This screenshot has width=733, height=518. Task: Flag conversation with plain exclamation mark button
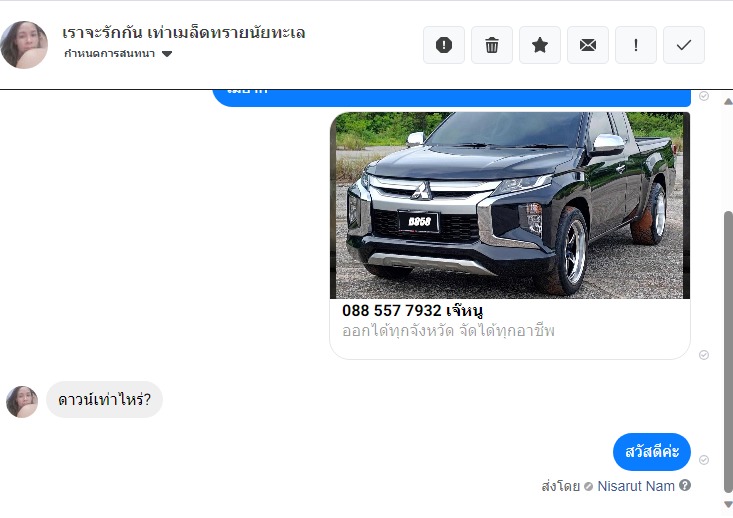[x=636, y=45]
